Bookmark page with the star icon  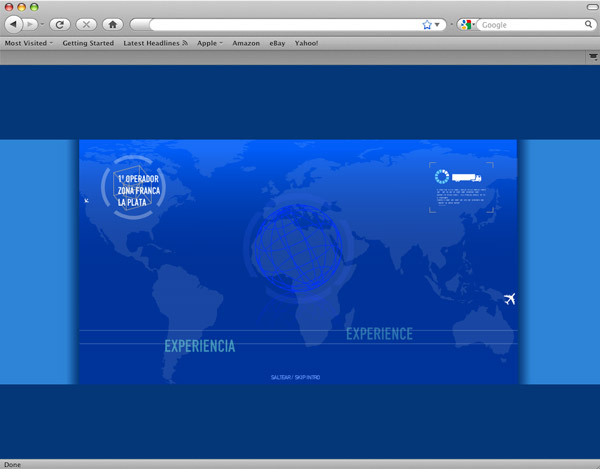coord(427,23)
